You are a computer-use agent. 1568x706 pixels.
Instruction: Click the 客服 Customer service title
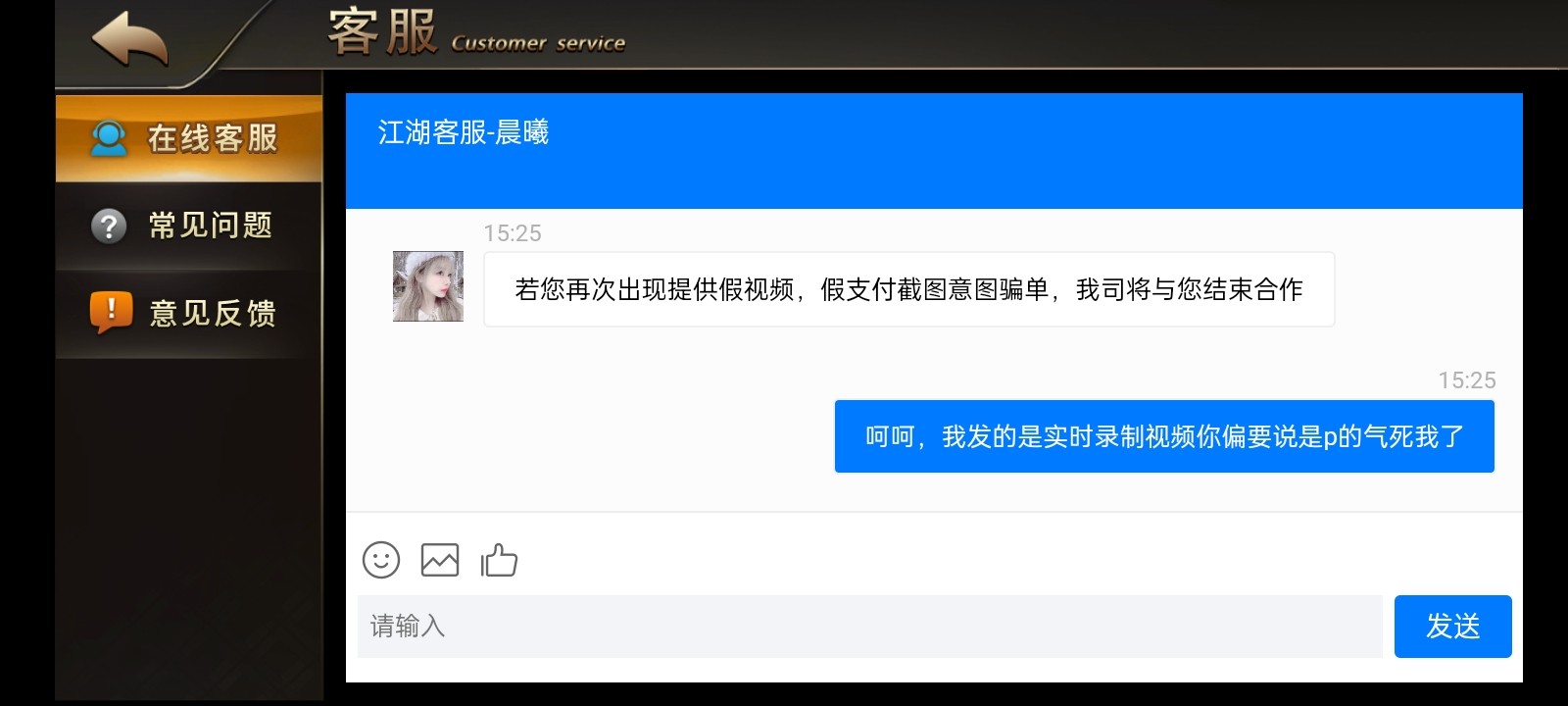pos(476,32)
